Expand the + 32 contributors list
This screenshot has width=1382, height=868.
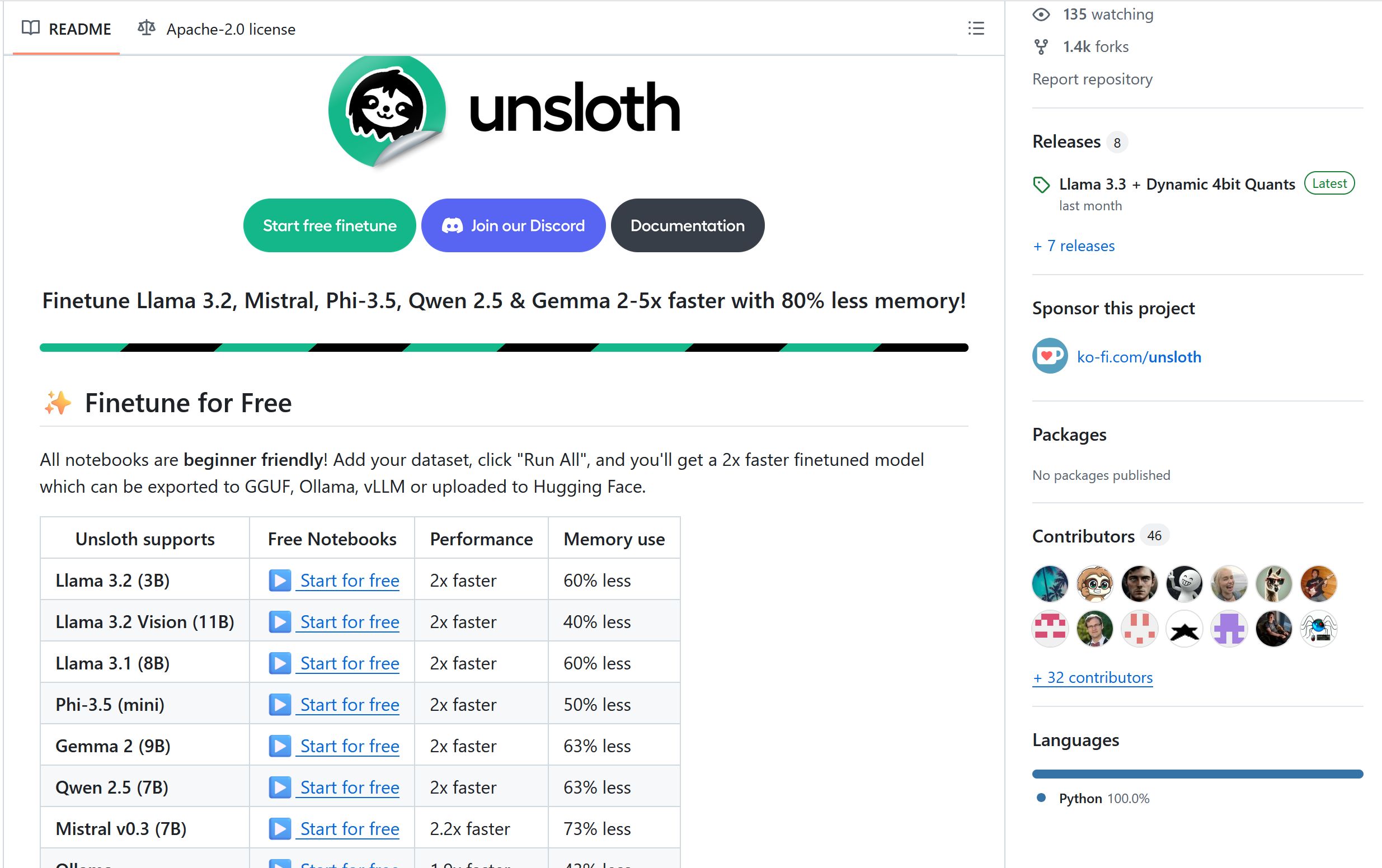(1092, 677)
